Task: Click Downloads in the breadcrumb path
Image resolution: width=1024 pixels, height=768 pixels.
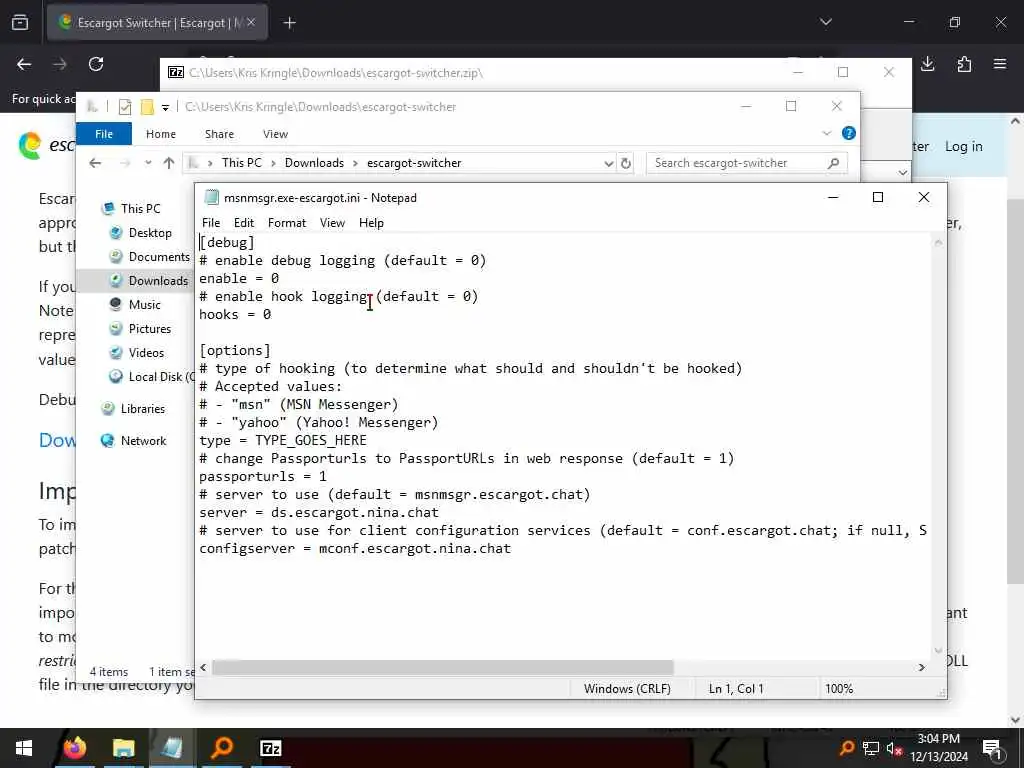Action: point(314,163)
